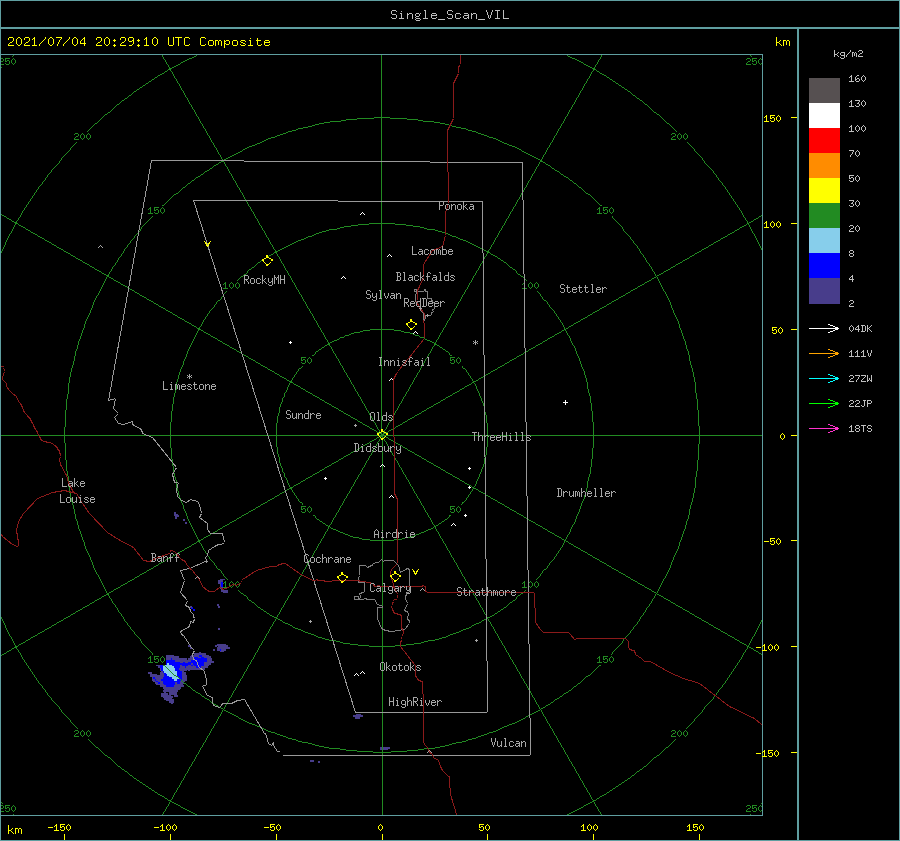
Task: Click light-blue storm cell core southwest
Action: [x=170, y=671]
